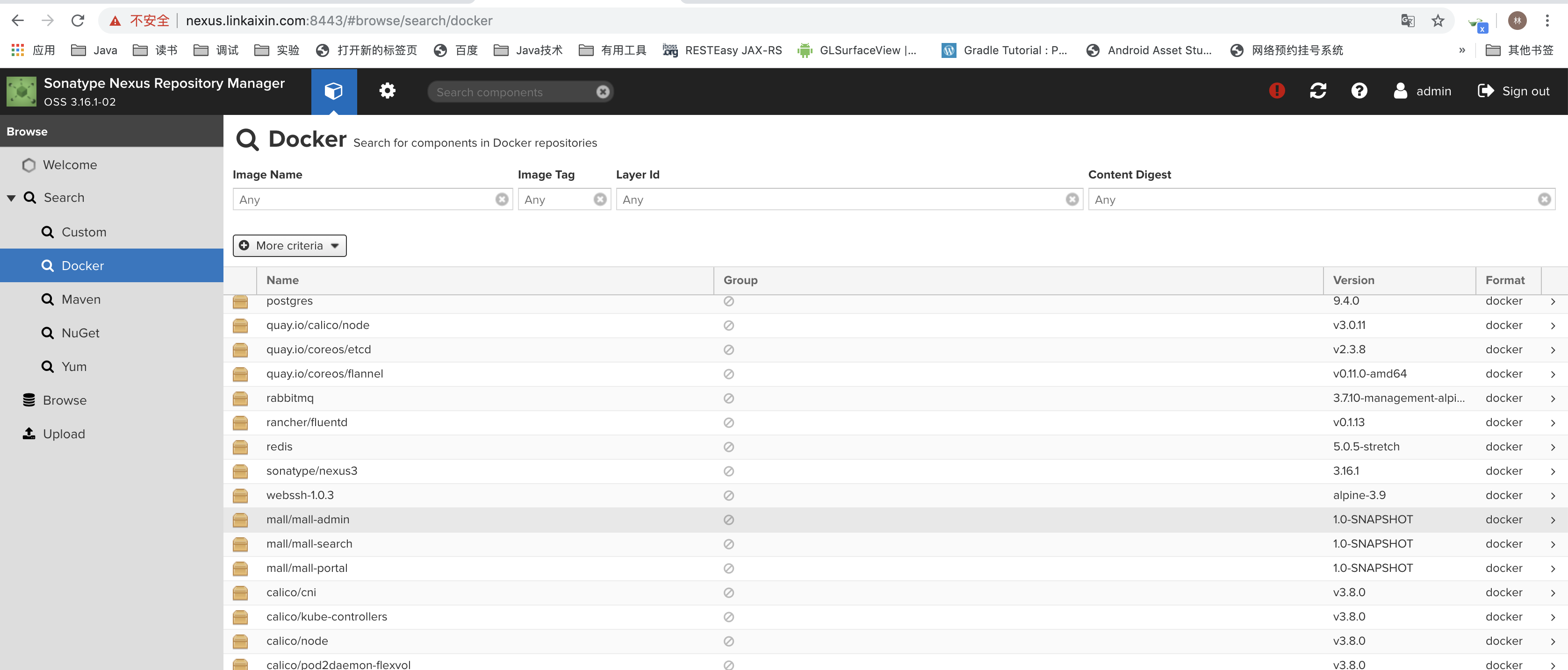Open the help question mark icon
Image resolution: width=1568 pixels, height=670 pixels.
(x=1359, y=91)
